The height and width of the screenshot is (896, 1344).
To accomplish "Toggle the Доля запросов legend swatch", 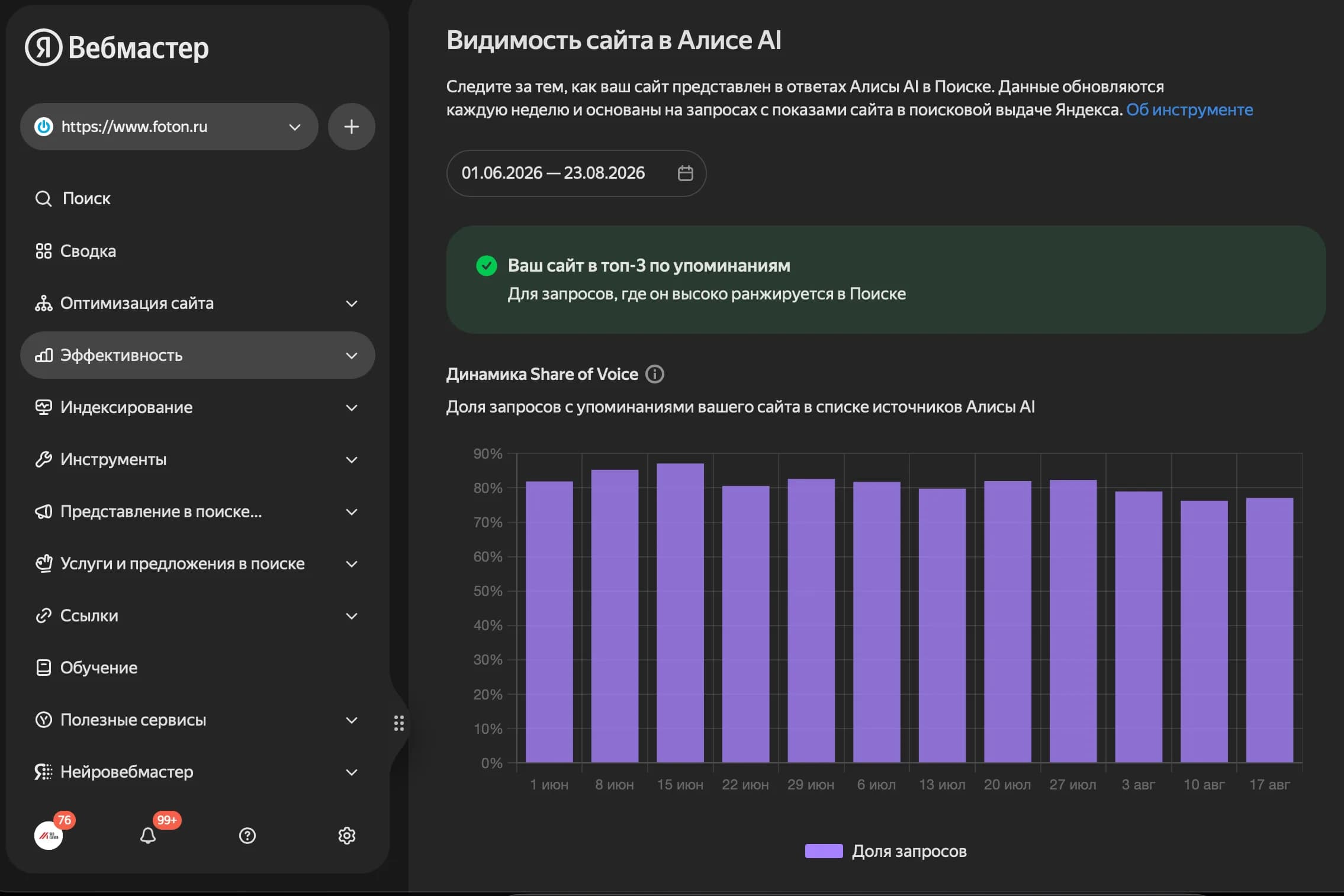I will [824, 851].
